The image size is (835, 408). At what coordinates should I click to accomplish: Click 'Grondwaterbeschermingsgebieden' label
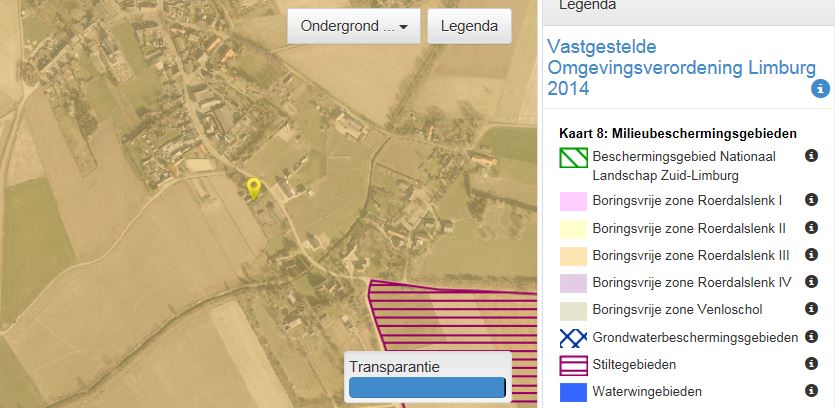tap(695, 337)
